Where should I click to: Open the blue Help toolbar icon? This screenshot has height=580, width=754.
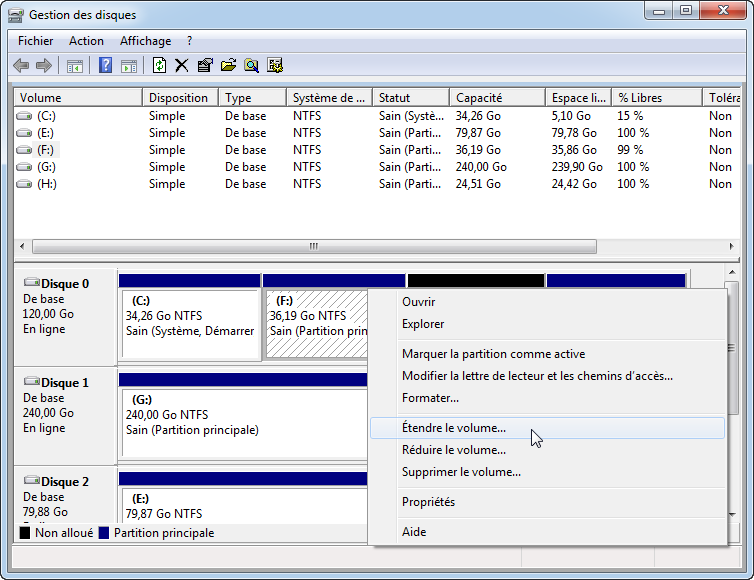click(x=105, y=65)
